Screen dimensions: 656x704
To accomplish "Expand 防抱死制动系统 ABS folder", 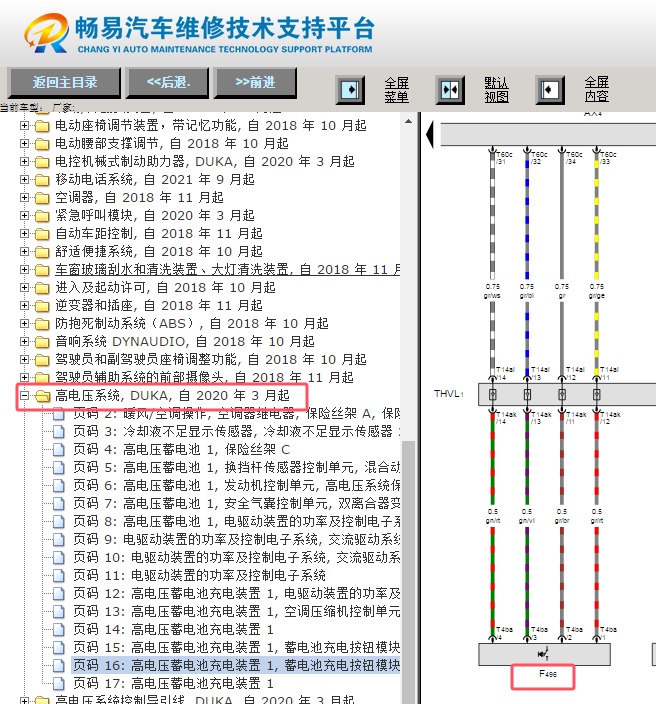I will pos(25,323).
